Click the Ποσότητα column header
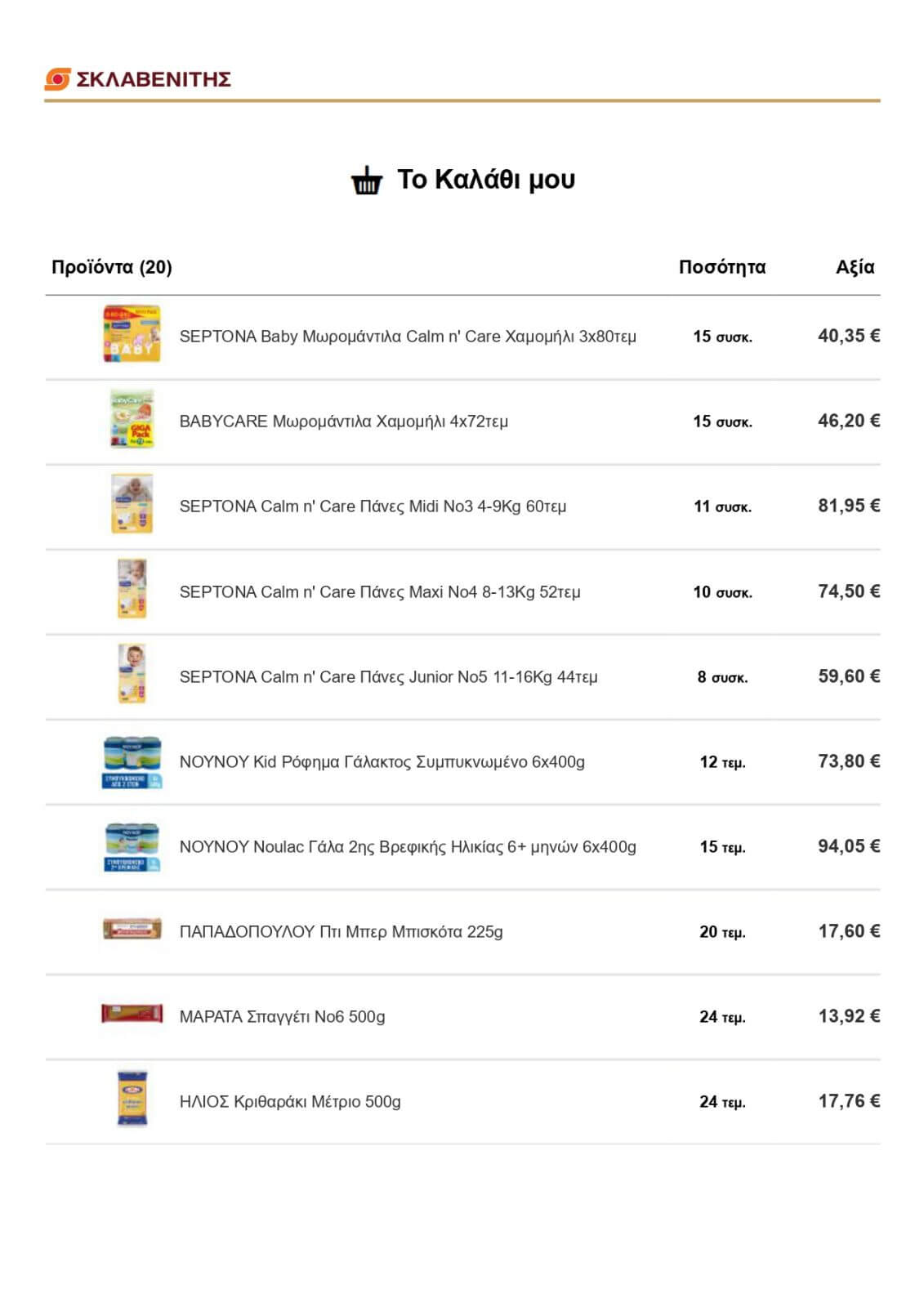Screen dimensions: 924x1307 (722, 267)
